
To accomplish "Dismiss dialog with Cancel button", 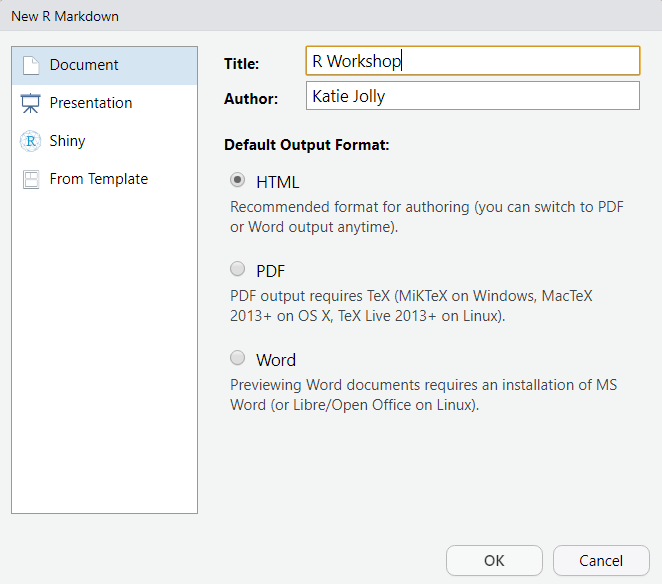I will (x=601, y=560).
